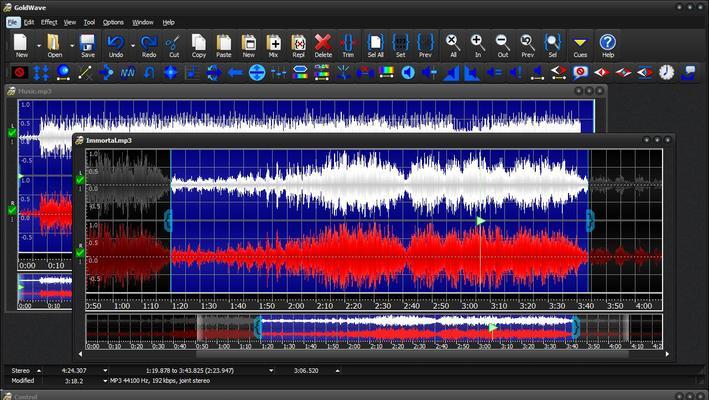Open the arrow next to Stereo status

39,371
